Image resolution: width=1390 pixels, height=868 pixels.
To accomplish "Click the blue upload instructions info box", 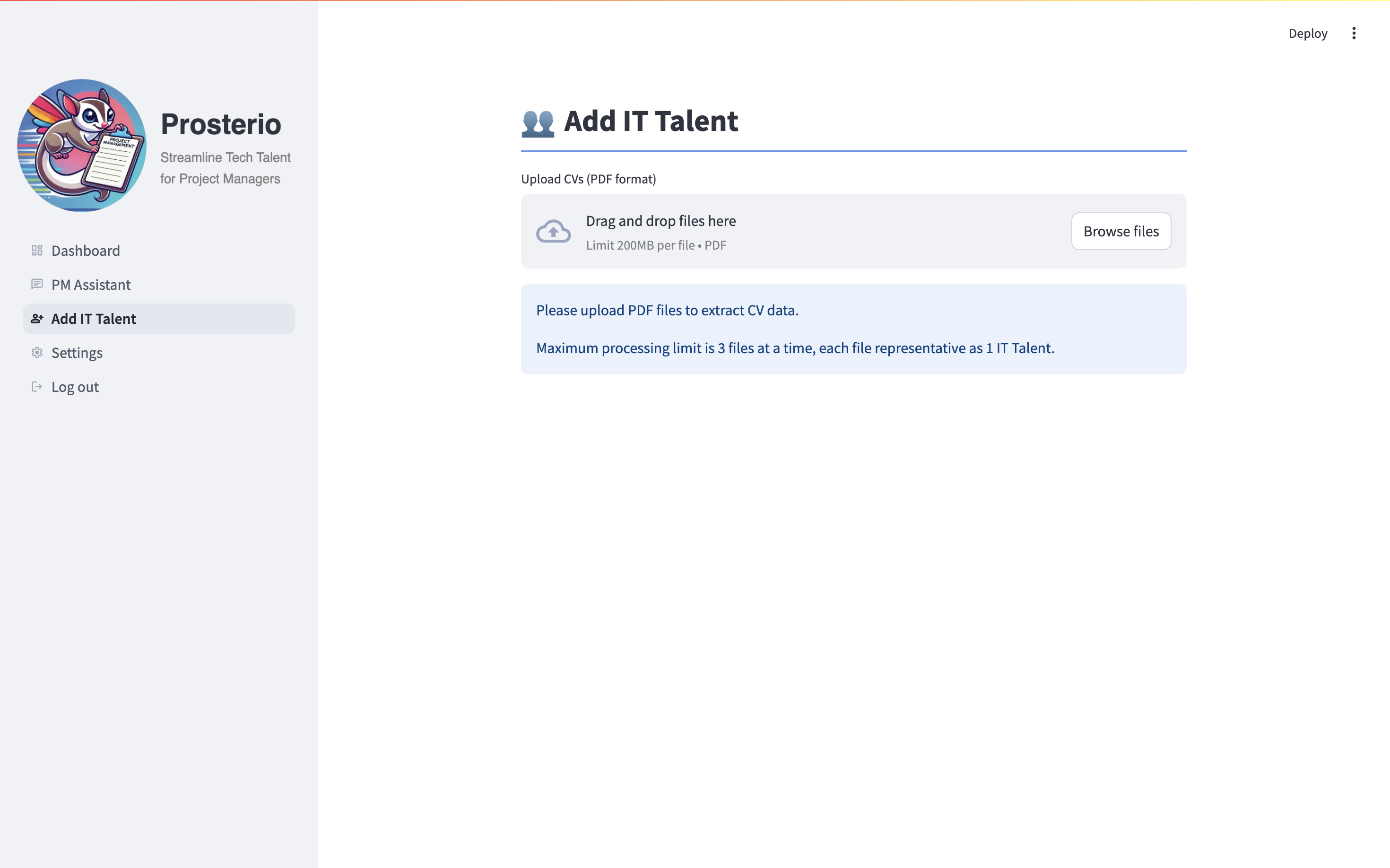I will point(853,329).
